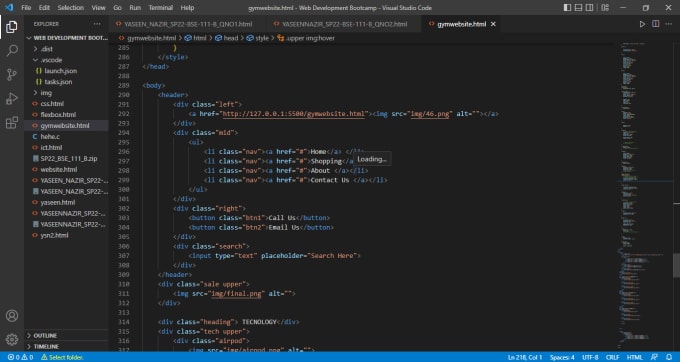Click Ln 218, Col 1 status item

click(x=525, y=357)
